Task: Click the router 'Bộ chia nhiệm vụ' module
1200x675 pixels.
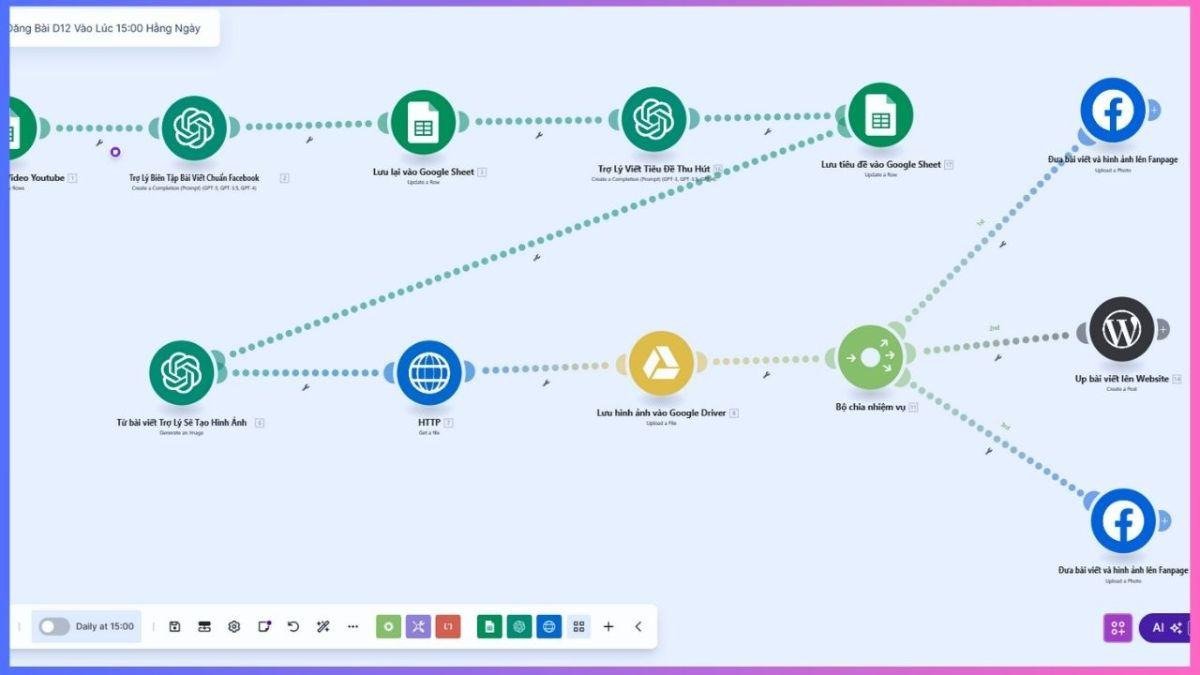Action: point(870,357)
